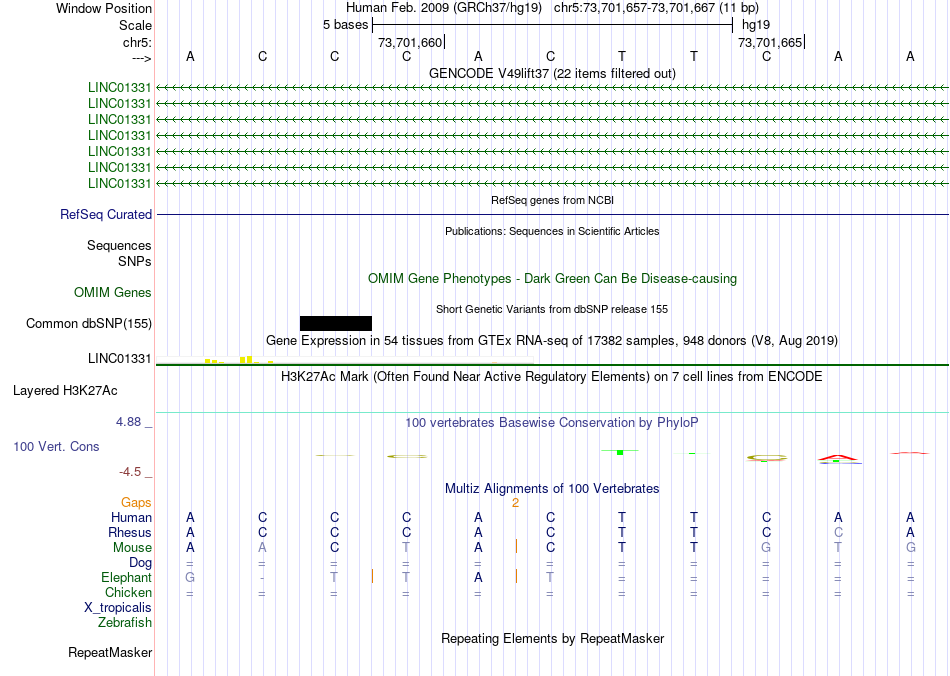This screenshot has width=950, height=676.
Task: Open Multiz Alignments of 100 Vertebrates title
Action: click(x=552, y=488)
